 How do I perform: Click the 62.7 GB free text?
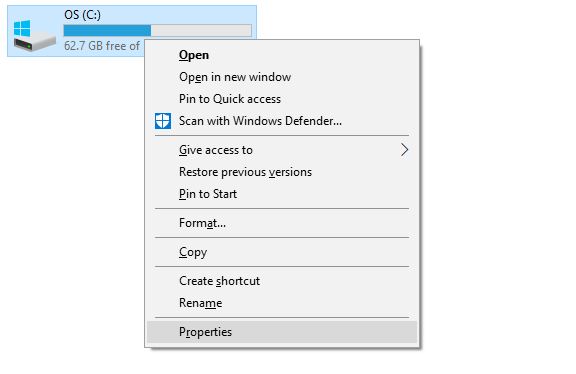(102, 46)
